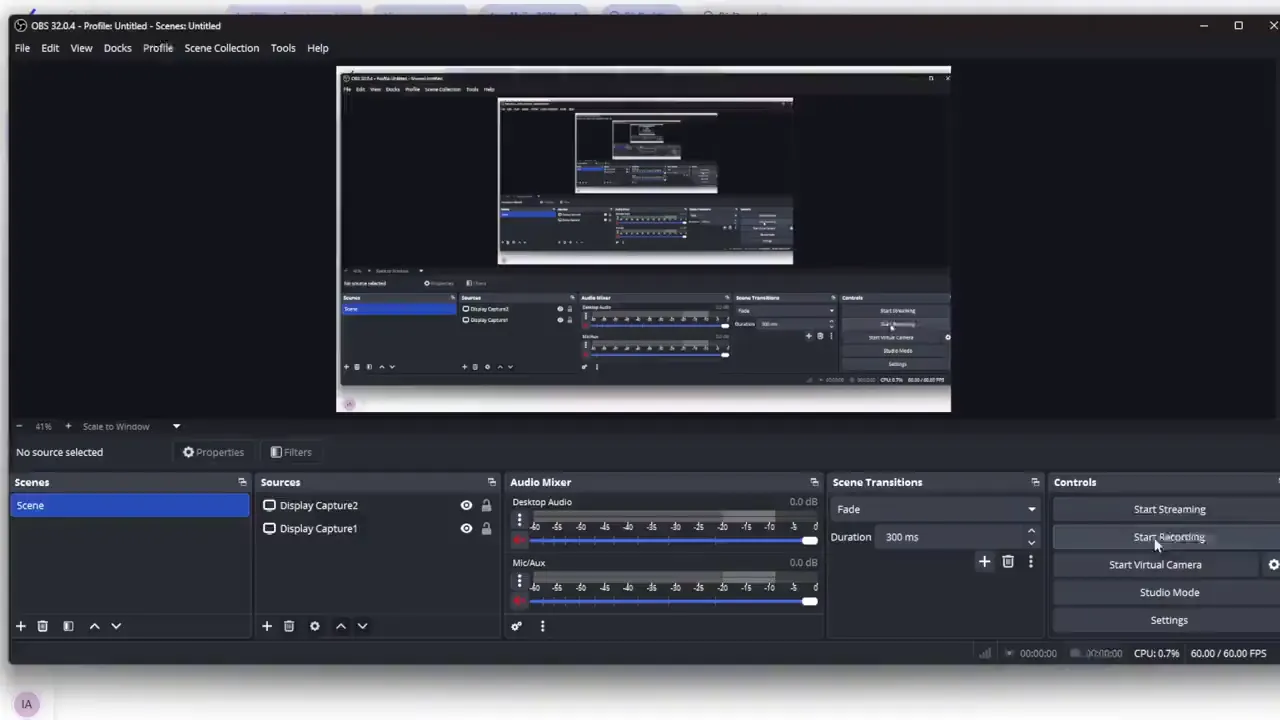Open the Scene Collection menu
1280x720 pixels.
222,48
